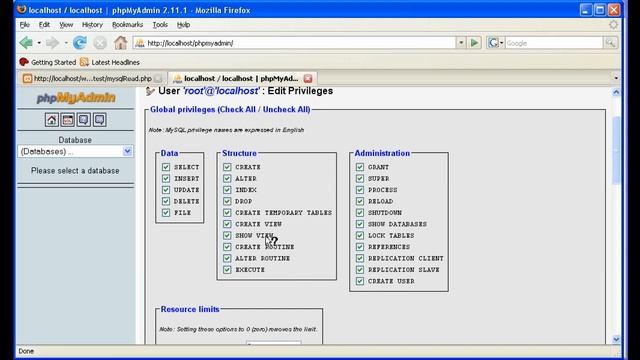640x360 pixels.
Task: Go back with the green Back arrow
Action: click(x=26, y=42)
